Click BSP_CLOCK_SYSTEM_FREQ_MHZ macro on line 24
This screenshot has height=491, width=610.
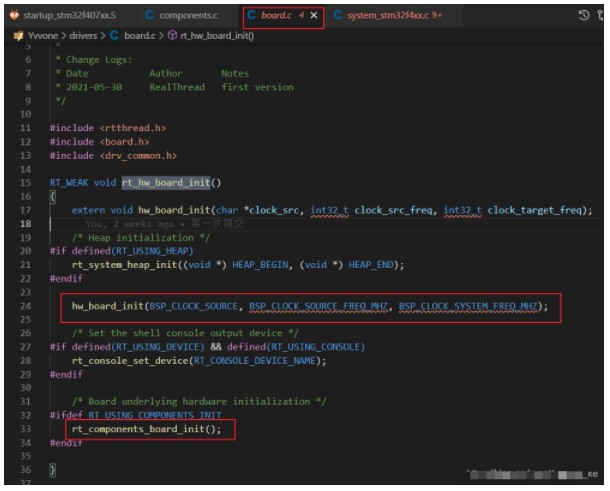(x=468, y=306)
